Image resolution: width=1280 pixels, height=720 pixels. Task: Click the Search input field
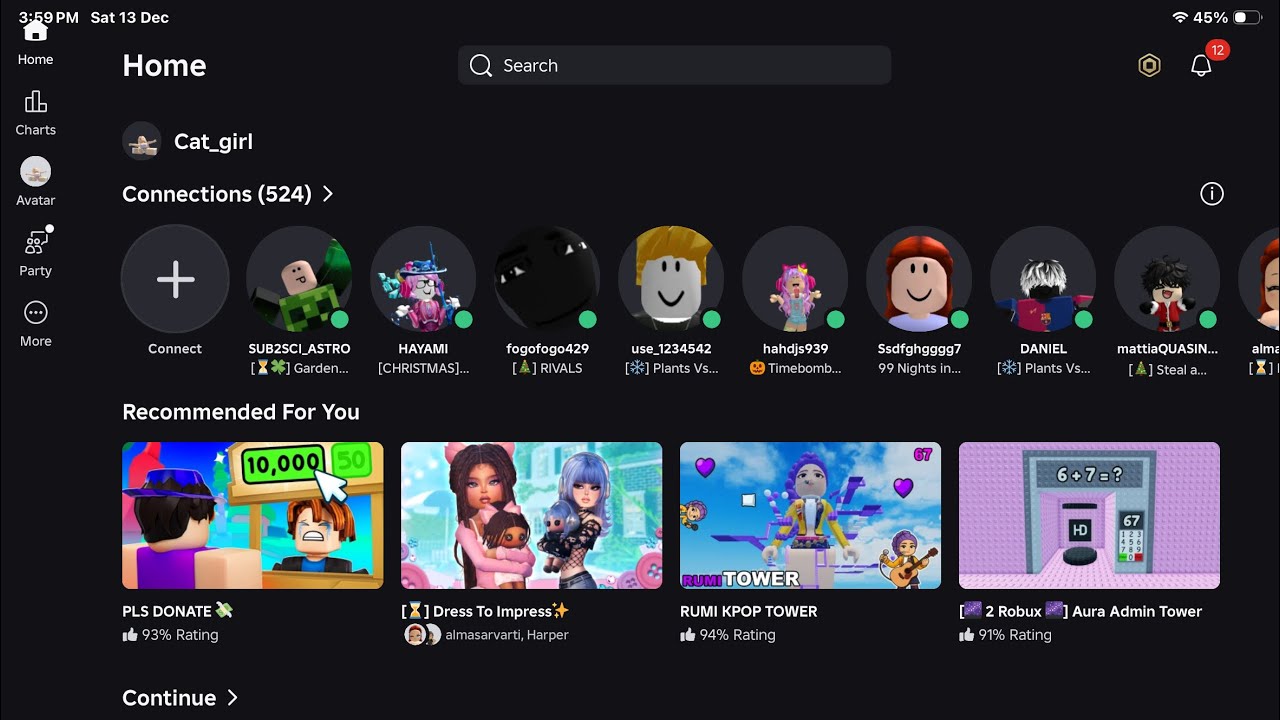674,66
